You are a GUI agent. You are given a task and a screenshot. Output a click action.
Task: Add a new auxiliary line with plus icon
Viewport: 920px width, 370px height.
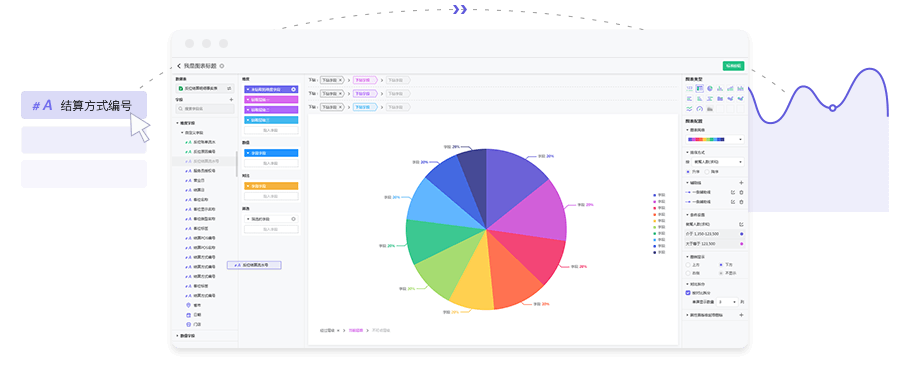(x=741, y=183)
